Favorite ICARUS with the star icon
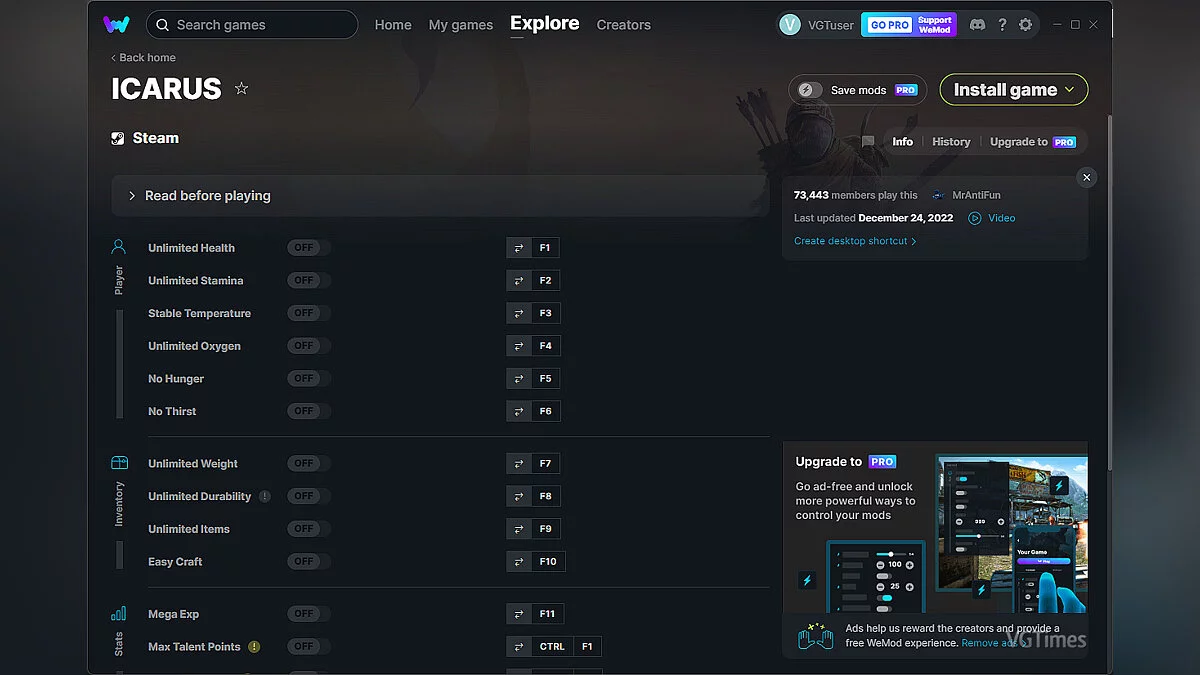This screenshot has height=675, width=1200. point(241,89)
